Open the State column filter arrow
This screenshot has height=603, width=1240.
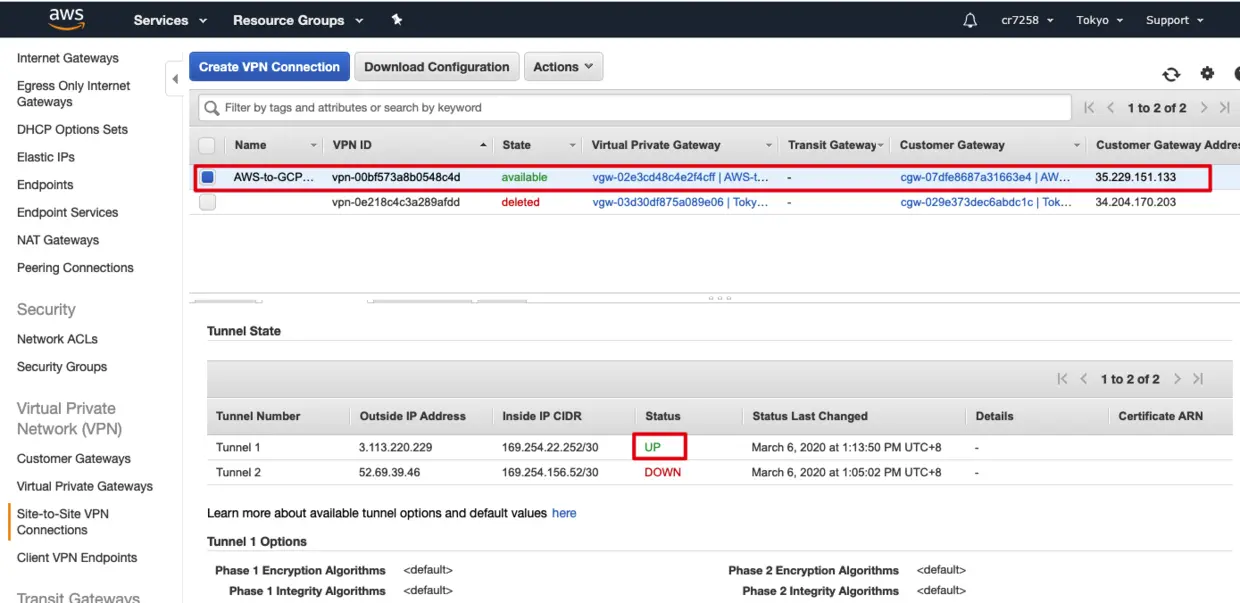[572, 145]
